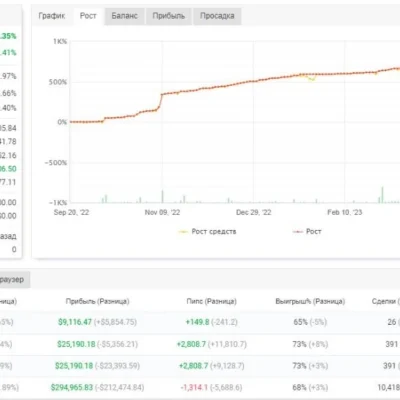Viewport: 400px width, 400px height.
Task: Select the (-$23,393.59) difference value
Action: click(117, 366)
